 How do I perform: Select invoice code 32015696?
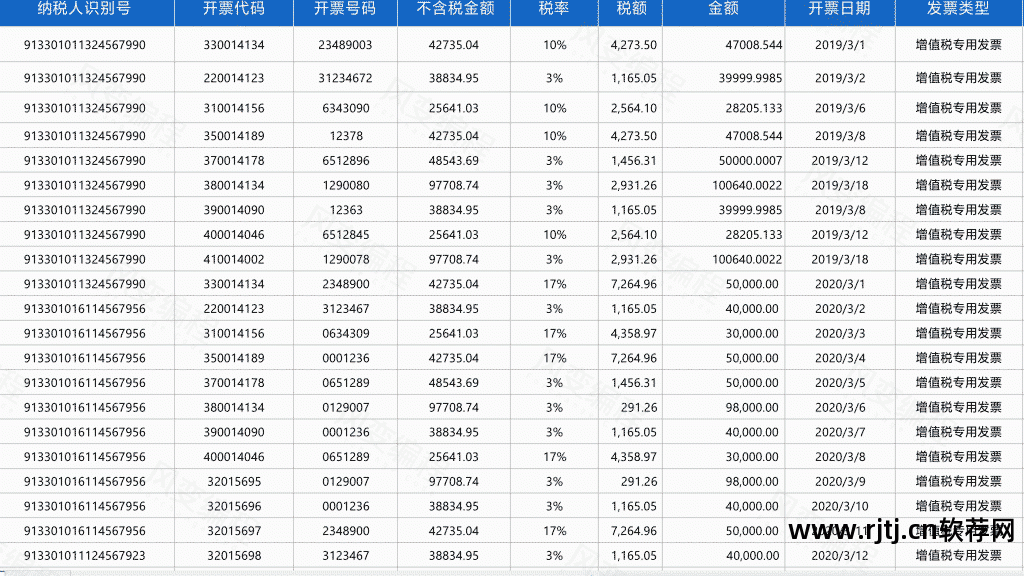[x=234, y=507]
